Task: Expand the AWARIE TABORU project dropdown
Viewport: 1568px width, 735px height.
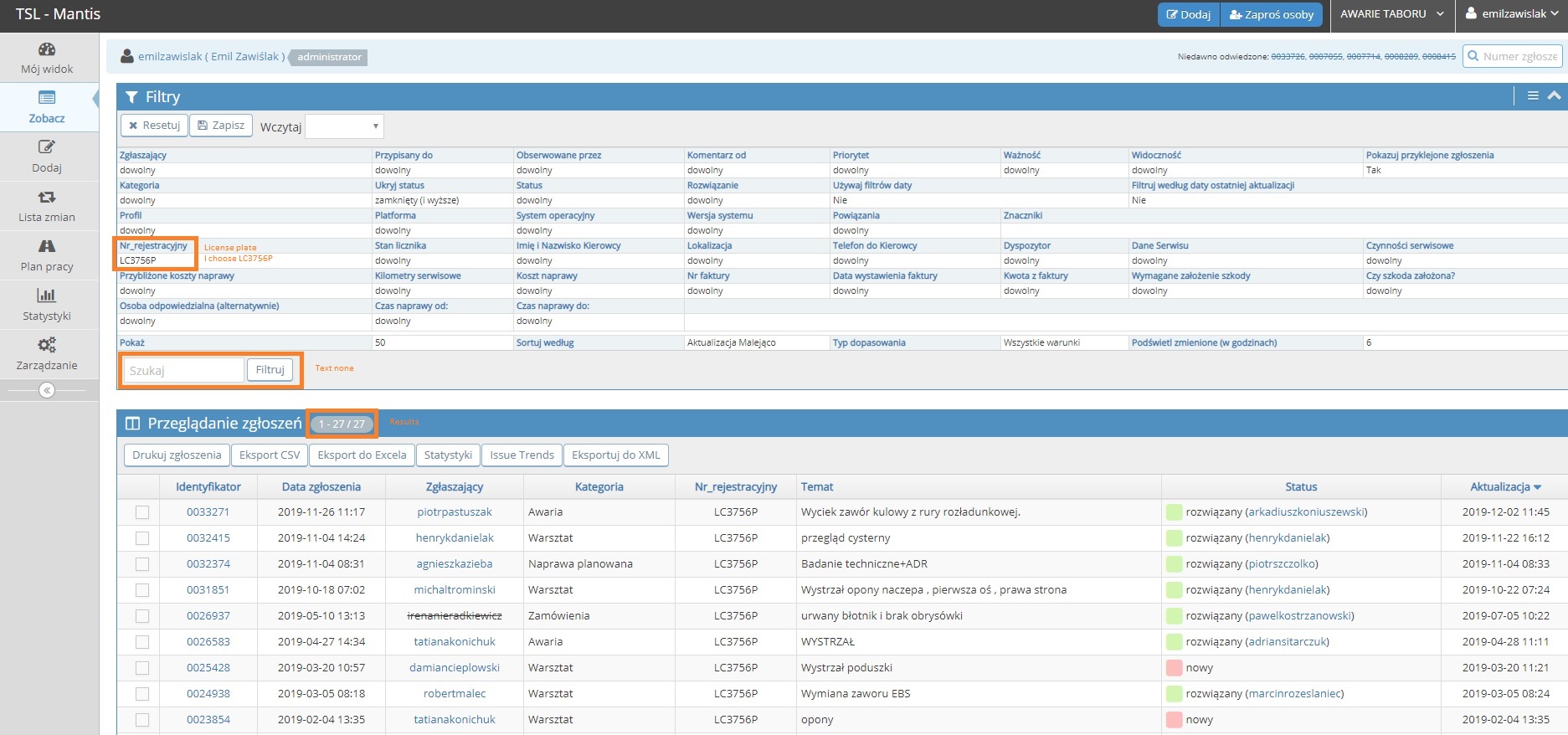Action: pyautogui.click(x=1391, y=14)
